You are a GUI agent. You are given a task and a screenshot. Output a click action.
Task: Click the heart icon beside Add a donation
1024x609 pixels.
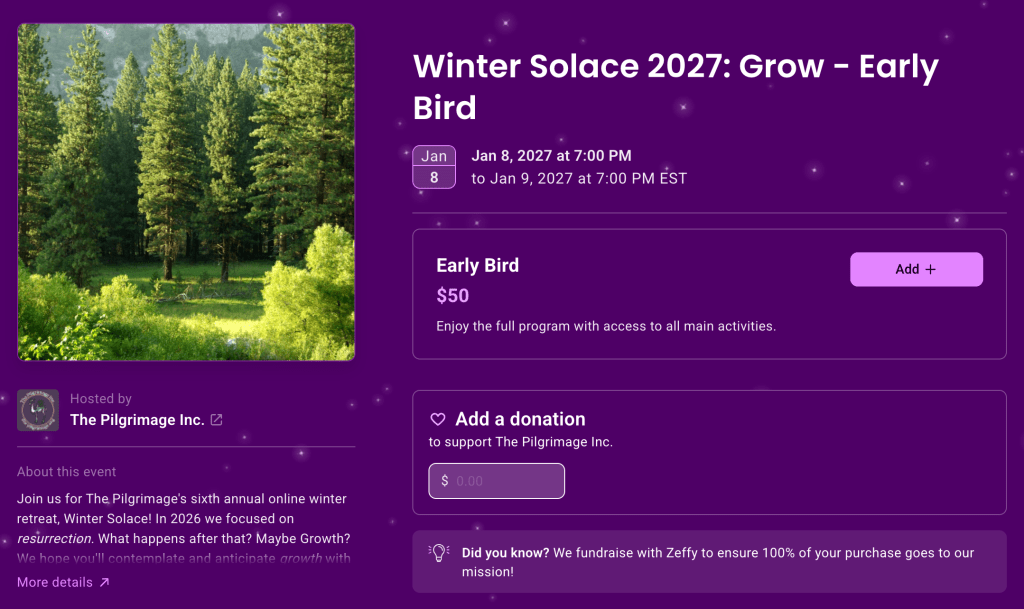coord(438,419)
